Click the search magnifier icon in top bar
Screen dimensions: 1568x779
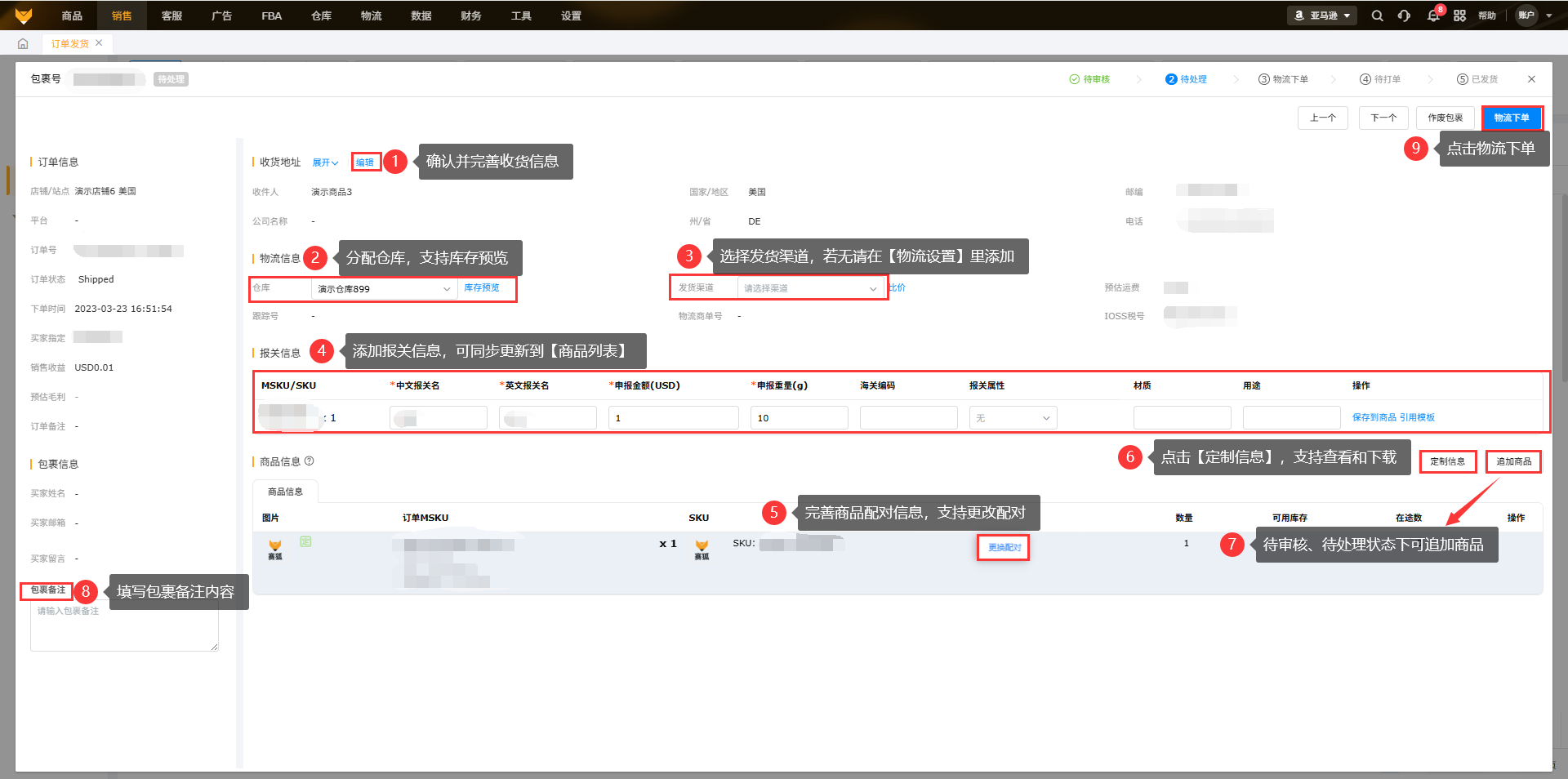(x=1377, y=16)
